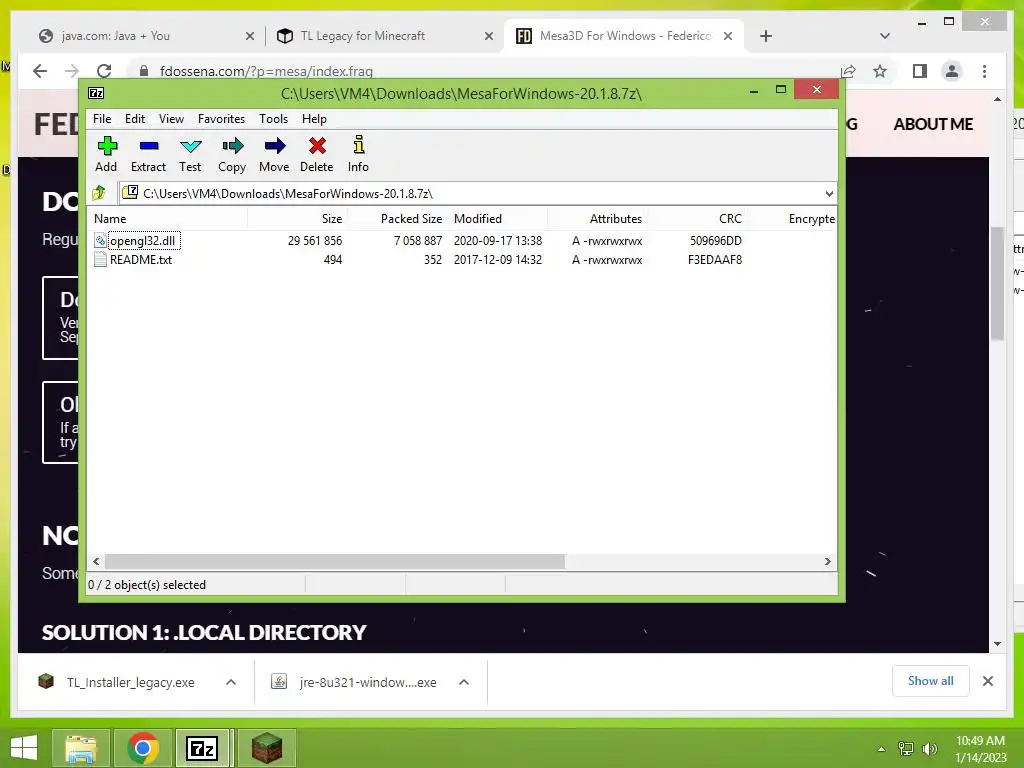Expand the 7-Zip address path dropdown
The image size is (1024, 768).
click(x=829, y=193)
